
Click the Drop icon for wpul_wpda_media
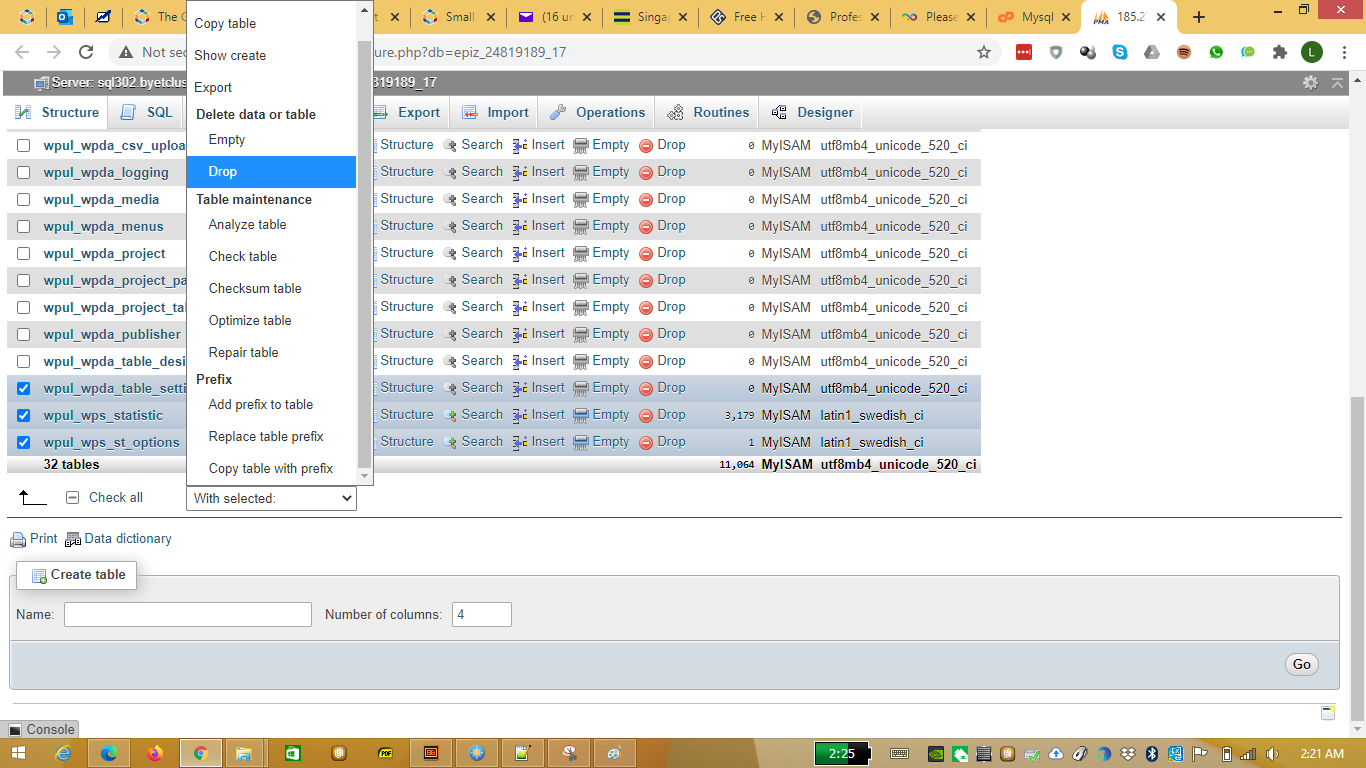(646, 199)
